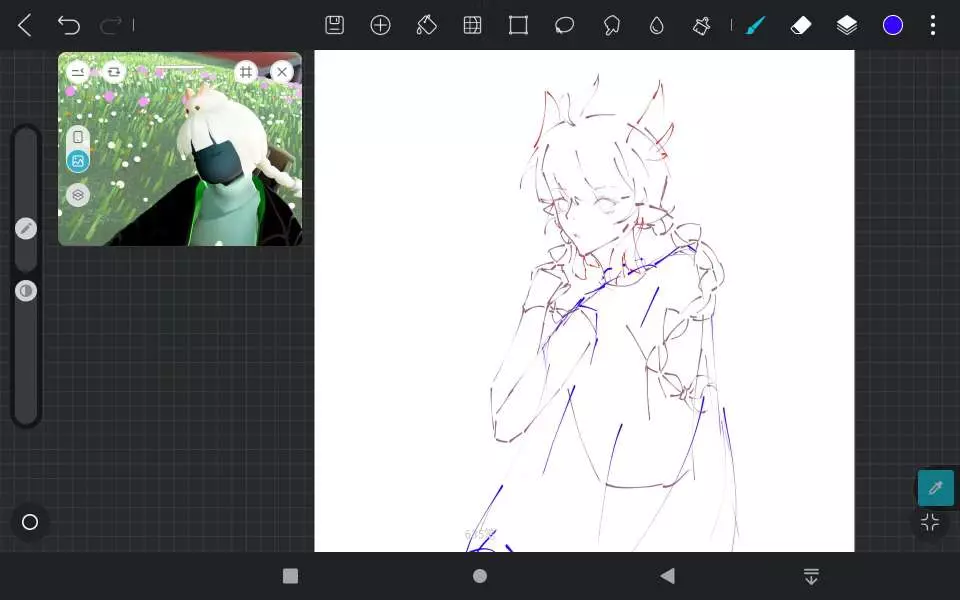This screenshot has height=600, width=960.
Task: Open reference window adjustment settings
Action: point(78,72)
